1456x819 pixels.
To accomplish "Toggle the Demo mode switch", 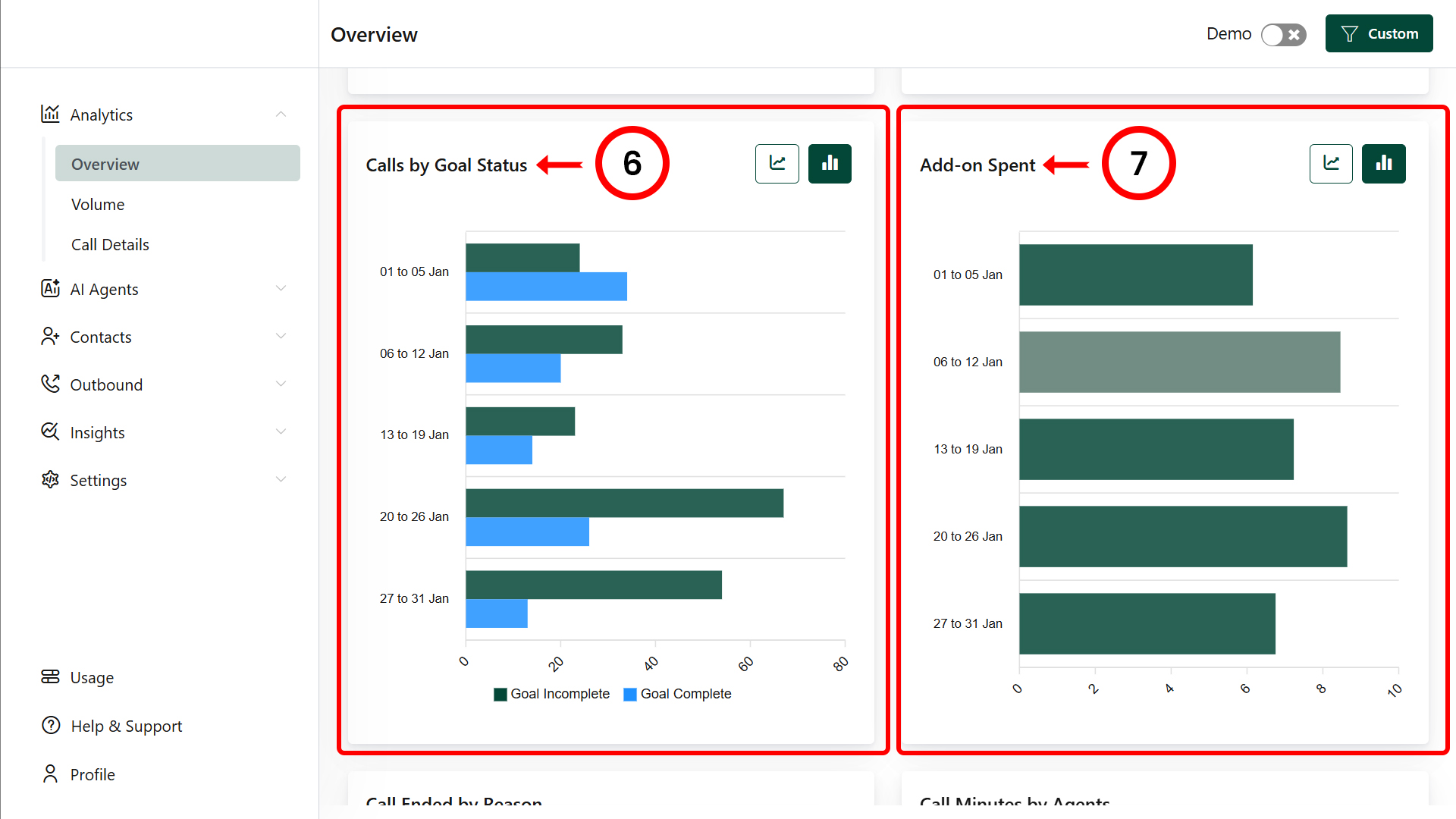I will pos(1283,35).
